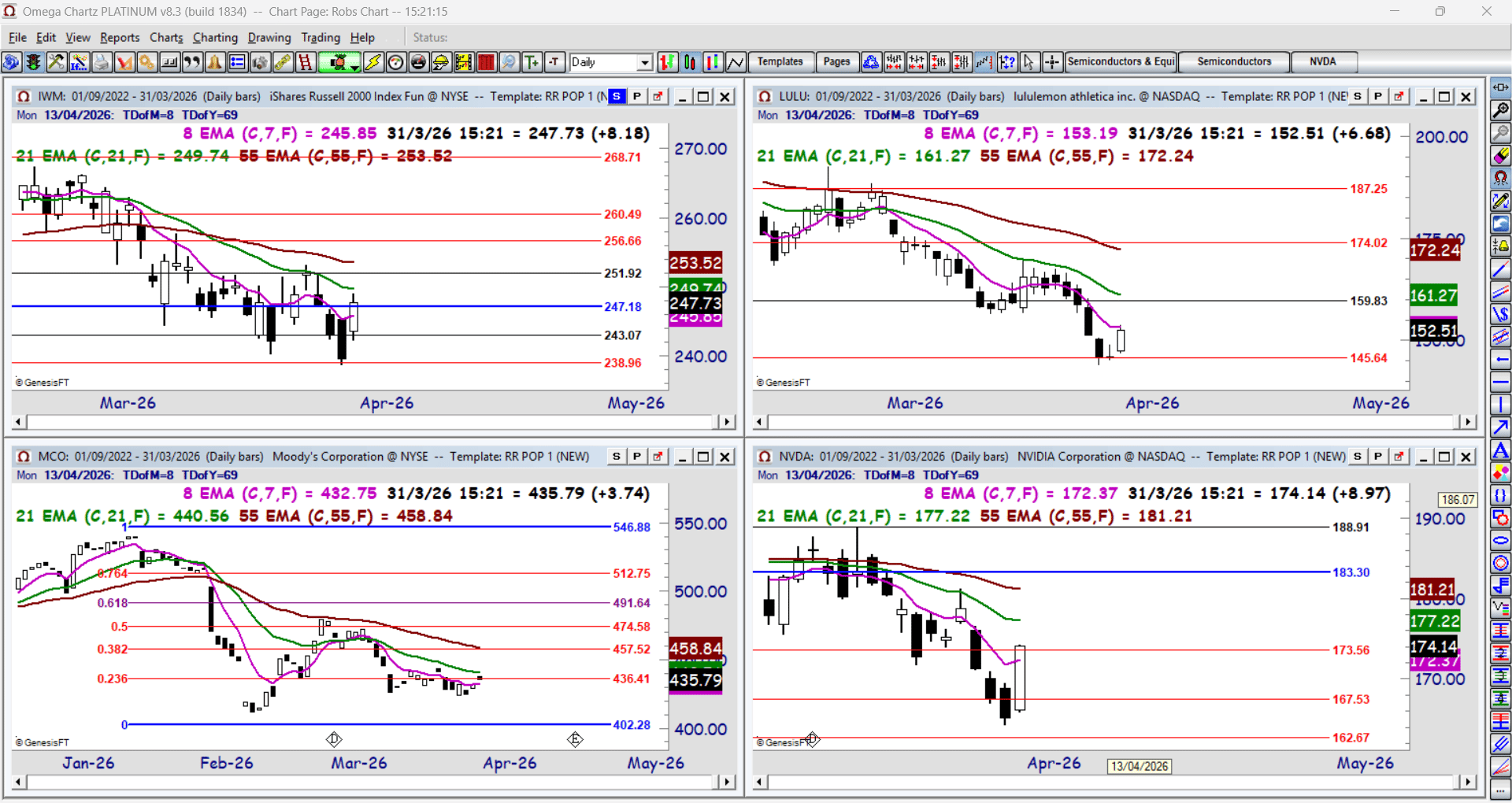
Task: Click the pop-out icon on the MCO chart
Action: tap(658, 456)
